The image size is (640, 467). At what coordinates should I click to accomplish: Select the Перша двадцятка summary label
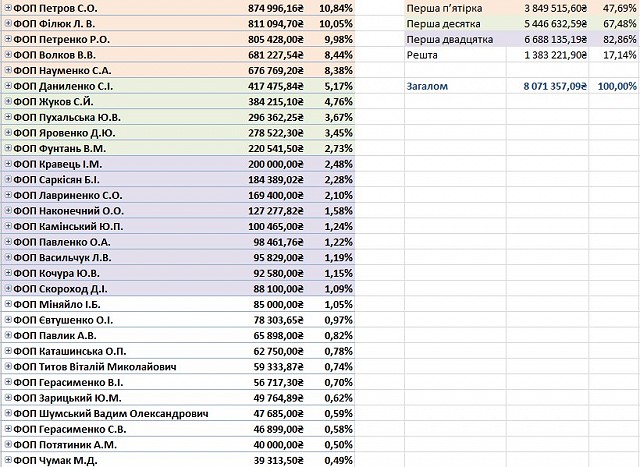(450, 39)
